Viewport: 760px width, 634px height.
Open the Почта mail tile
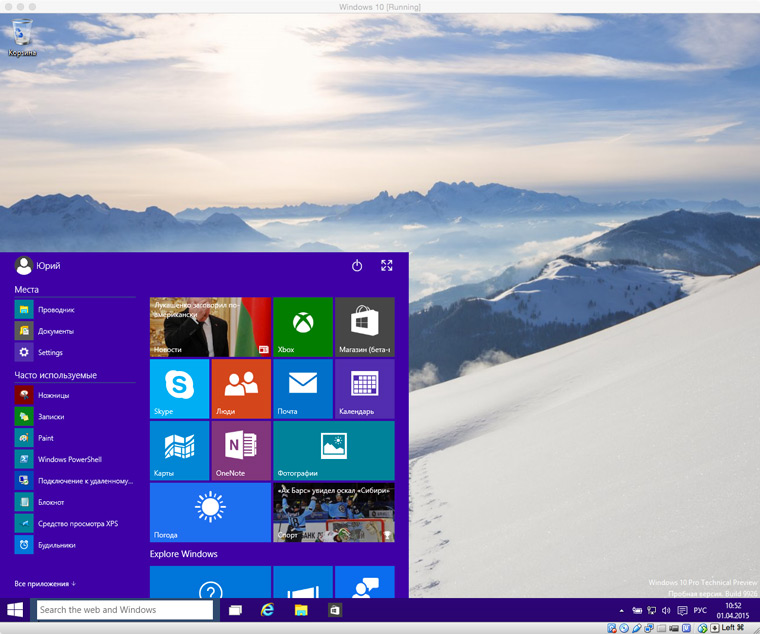pyautogui.click(x=303, y=389)
